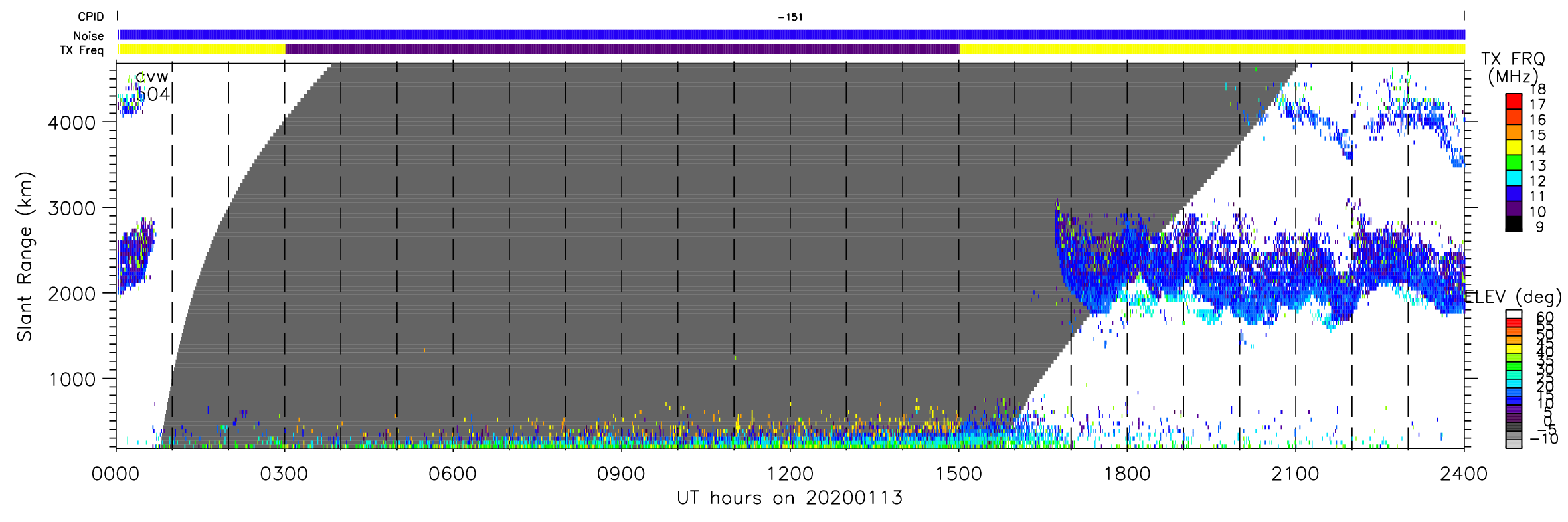Viewport: 1568px width, 522px height.
Task: Click the 11 MHz colorbar label
Action: tap(1537, 196)
